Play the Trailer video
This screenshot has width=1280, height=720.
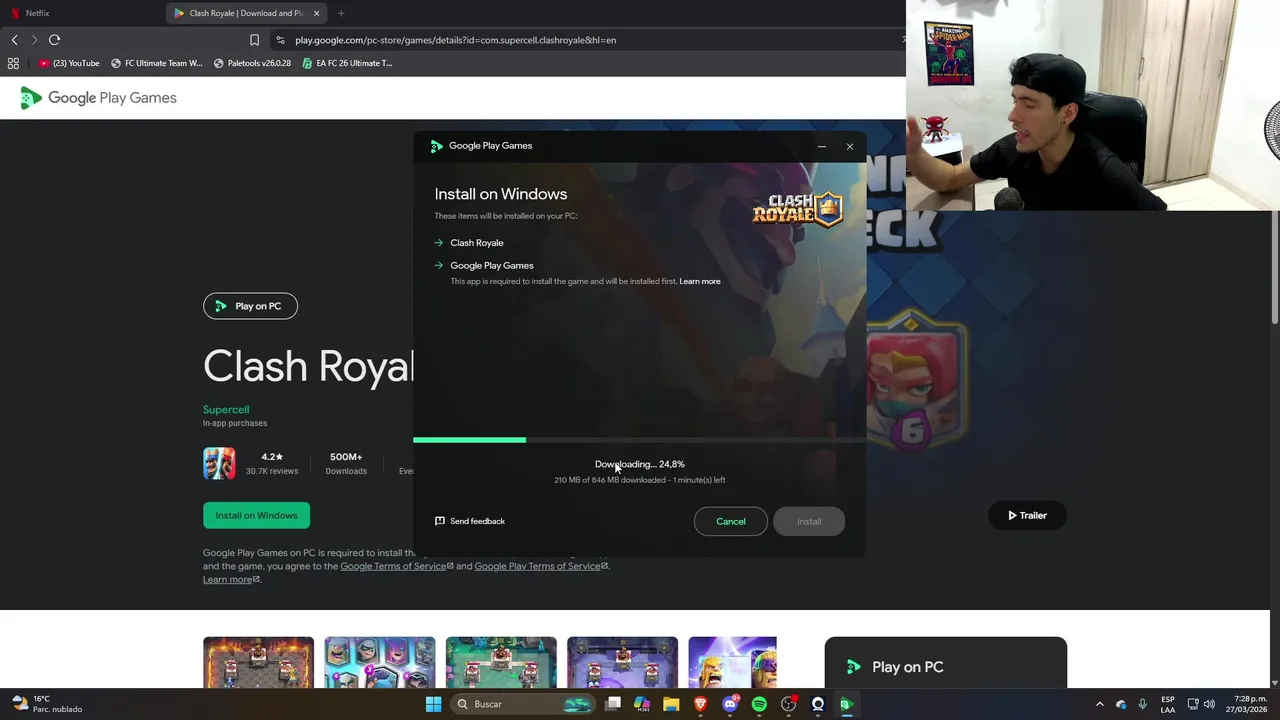pyautogui.click(x=1027, y=515)
